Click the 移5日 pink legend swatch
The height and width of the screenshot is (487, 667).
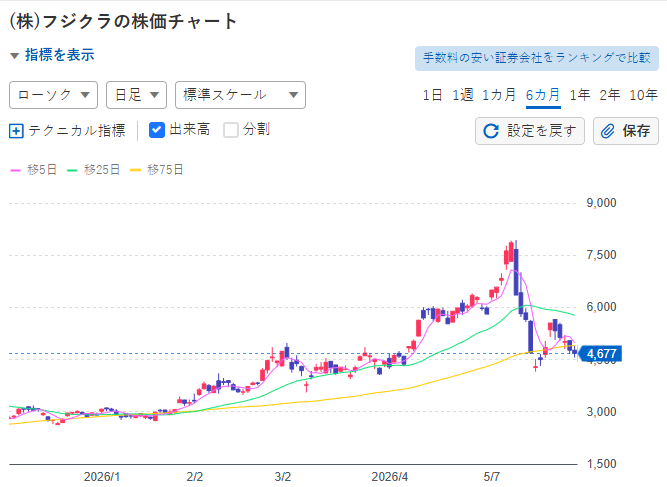click(15, 170)
